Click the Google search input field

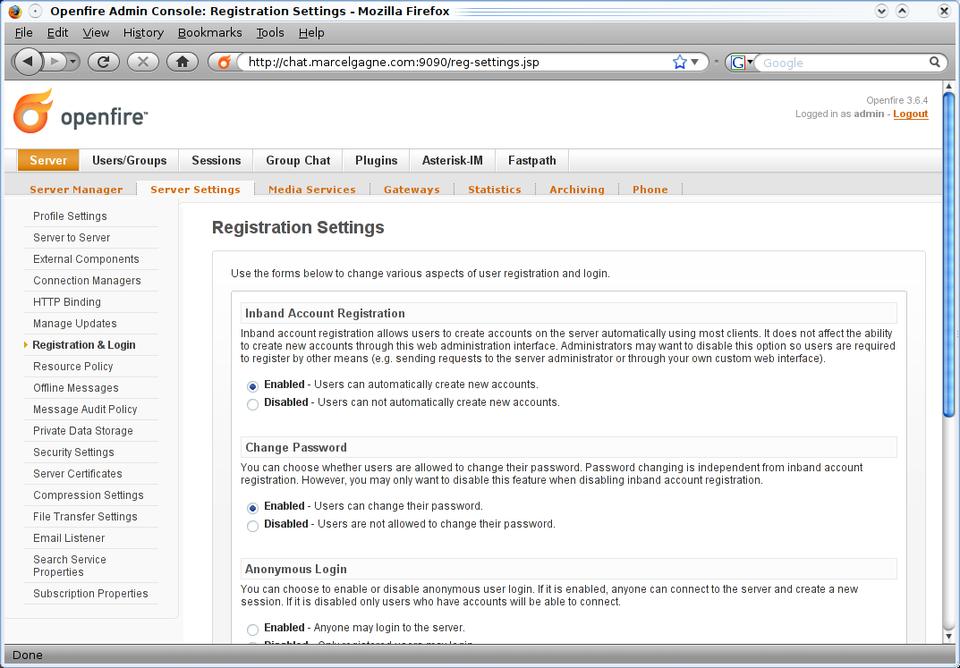[x=840, y=62]
